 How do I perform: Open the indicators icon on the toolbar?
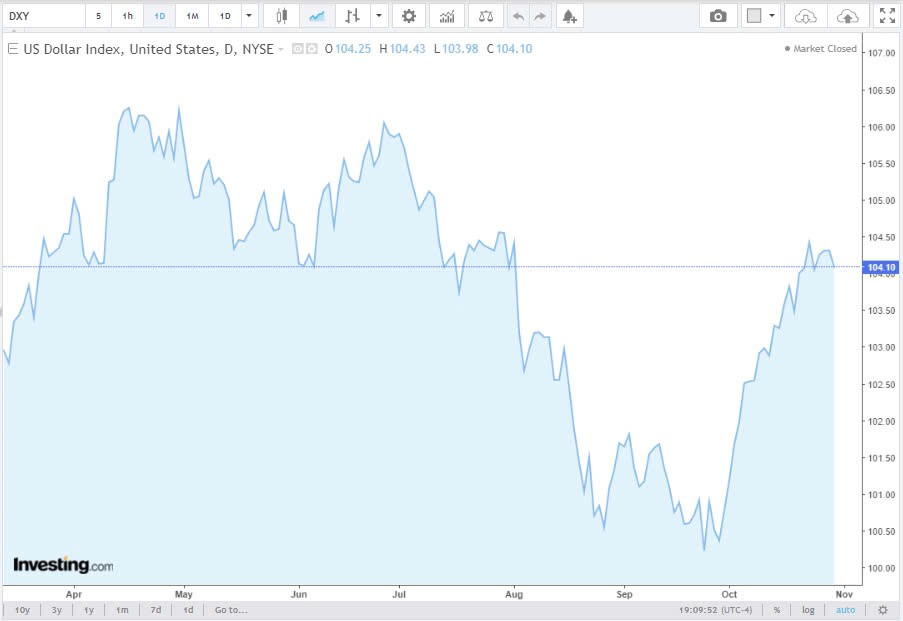coord(446,15)
